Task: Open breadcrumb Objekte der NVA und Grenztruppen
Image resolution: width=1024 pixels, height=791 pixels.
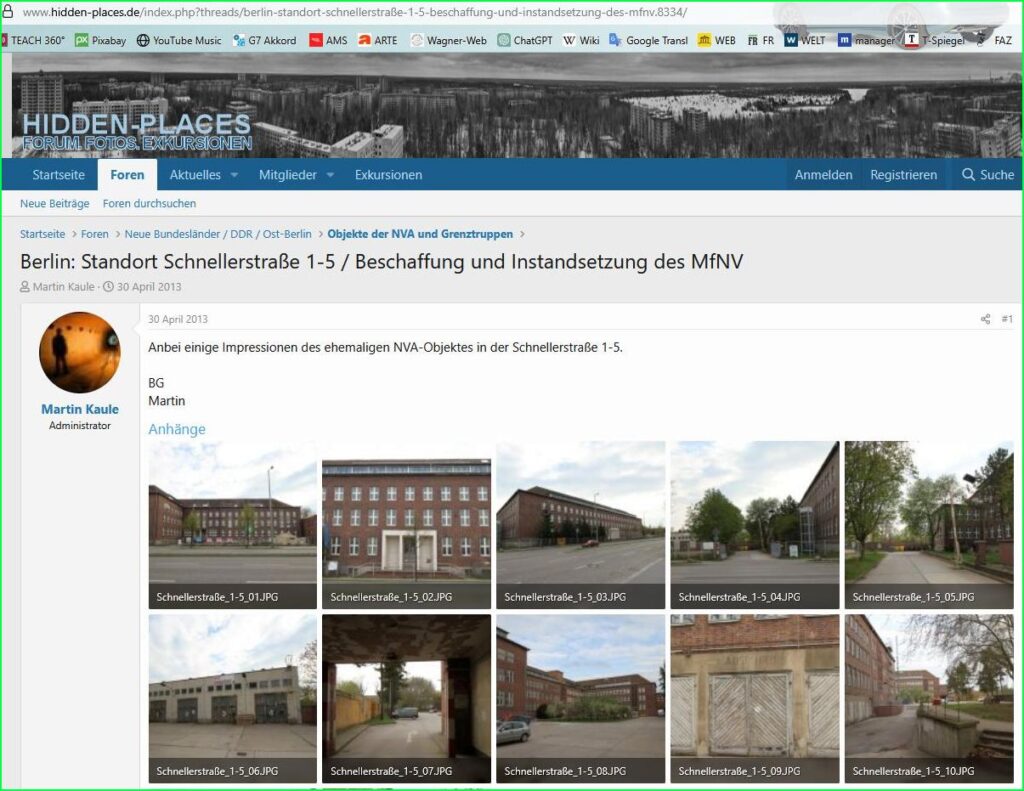Action: pos(420,234)
